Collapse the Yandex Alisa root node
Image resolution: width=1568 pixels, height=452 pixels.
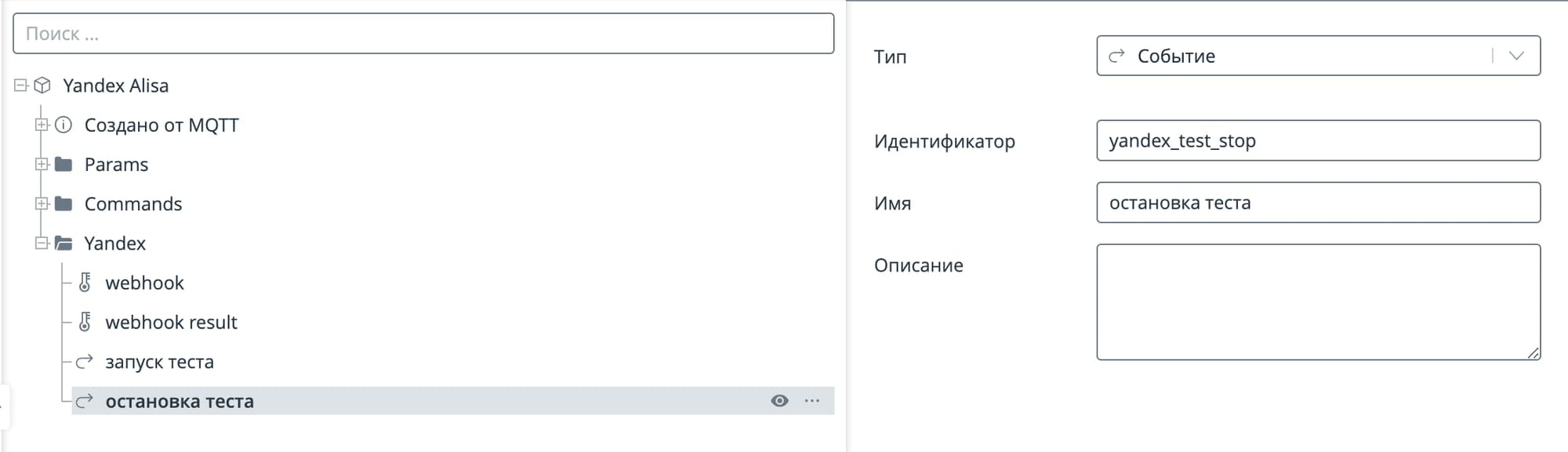(x=21, y=85)
